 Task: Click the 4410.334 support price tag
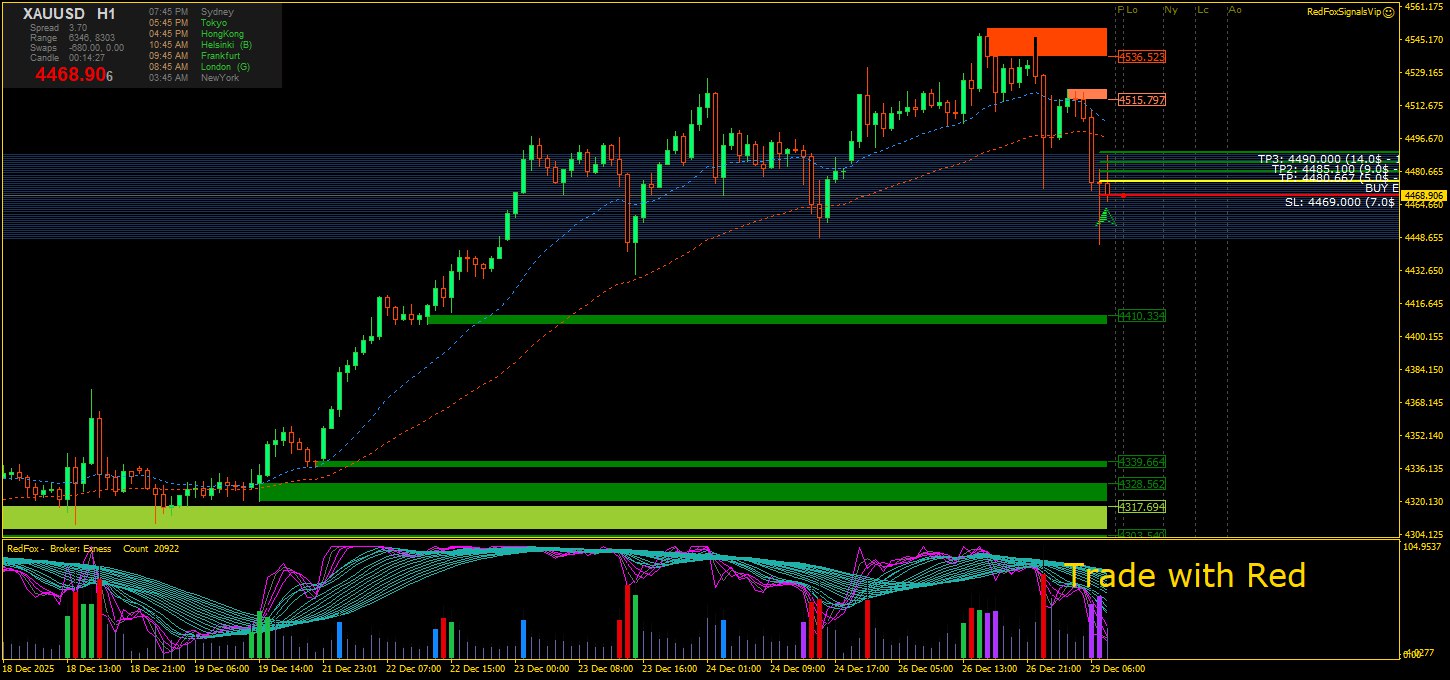[x=1142, y=316]
